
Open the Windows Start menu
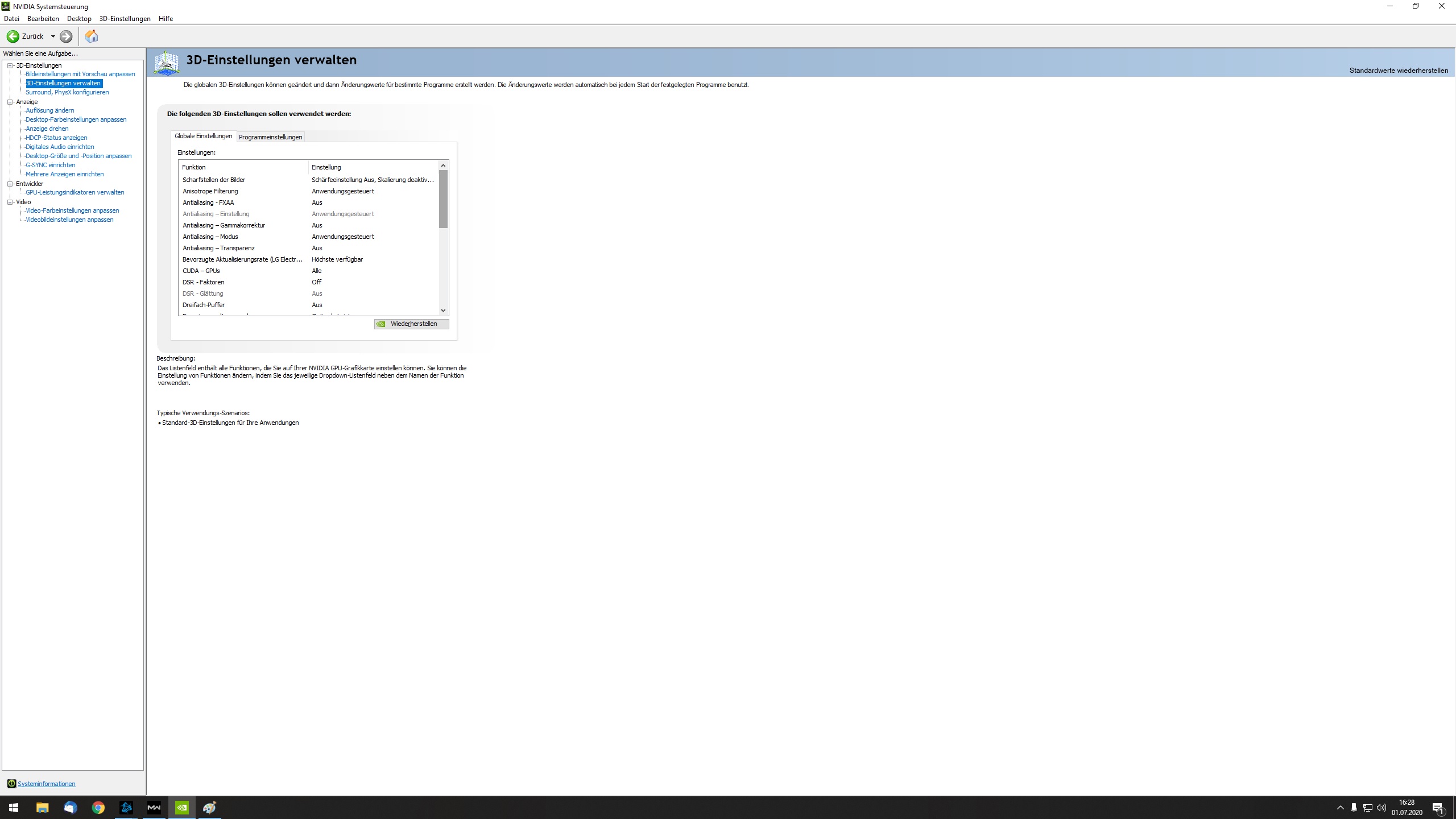14,807
